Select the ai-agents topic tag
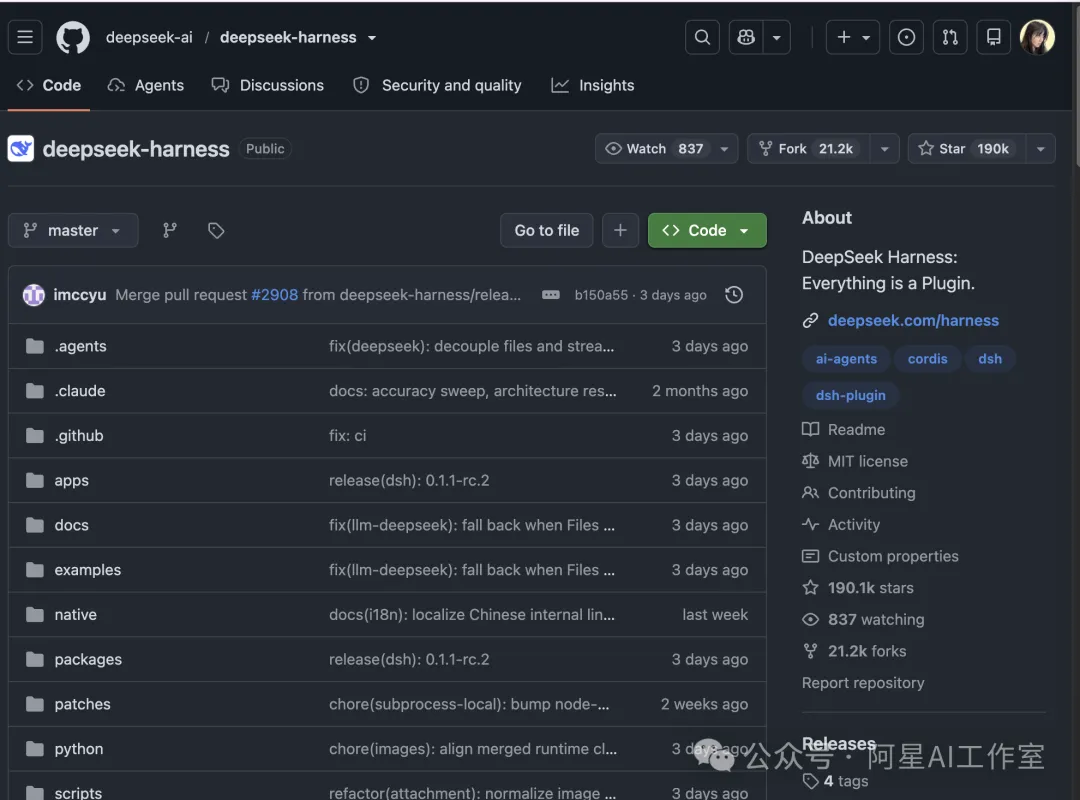The width and height of the screenshot is (1080, 800). click(847, 359)
